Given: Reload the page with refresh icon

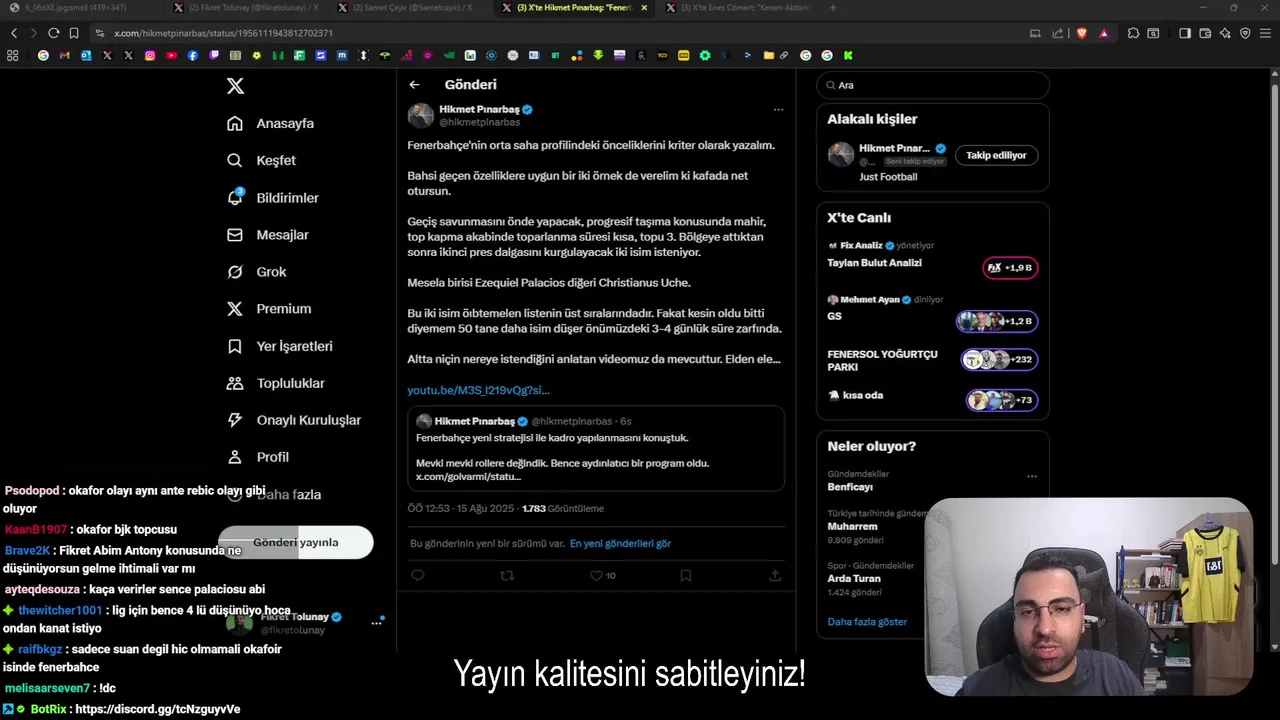Looking at the screenshot, I should [x=53, y=33].
